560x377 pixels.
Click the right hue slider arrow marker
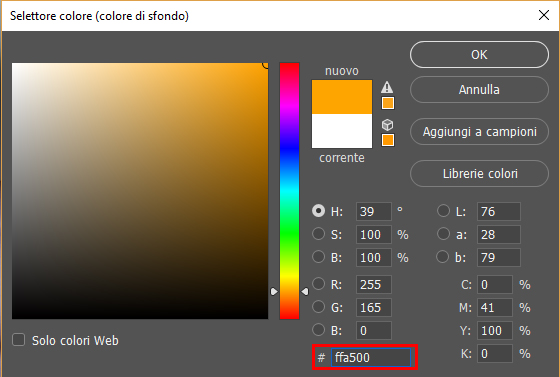[305, 292]
